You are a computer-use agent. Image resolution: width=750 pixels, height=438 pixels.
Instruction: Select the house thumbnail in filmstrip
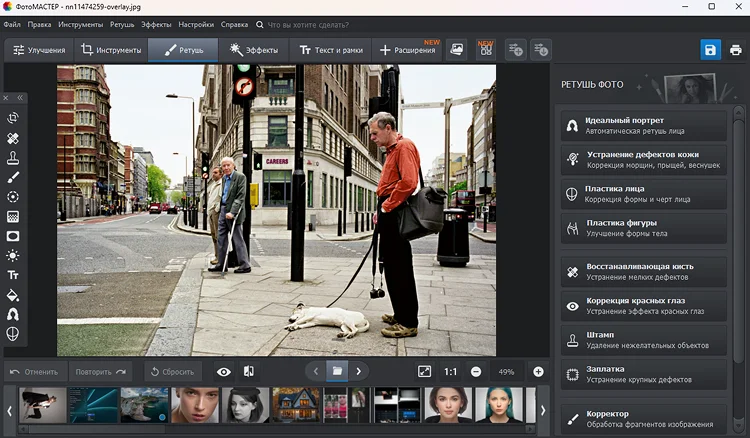296,405
